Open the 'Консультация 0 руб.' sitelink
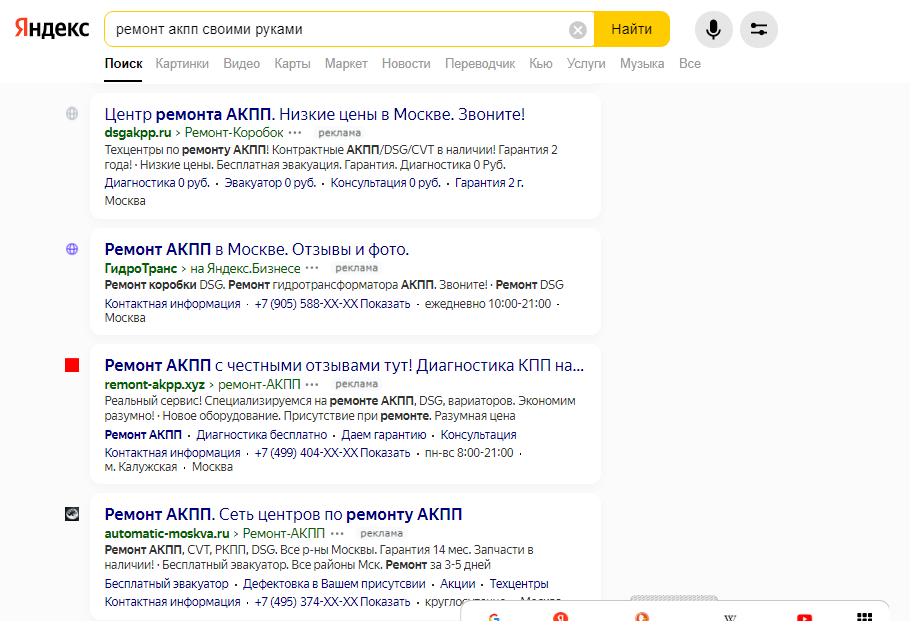Screen dimensions: 910x621 (386, 183)
